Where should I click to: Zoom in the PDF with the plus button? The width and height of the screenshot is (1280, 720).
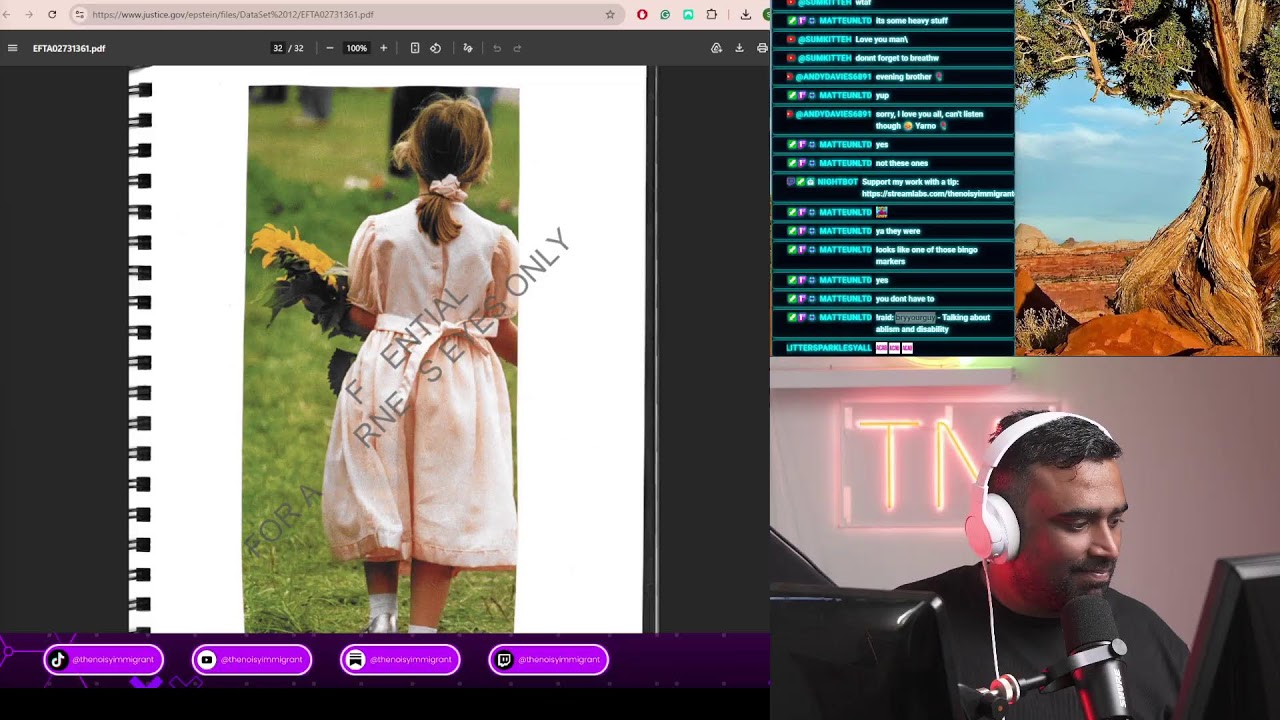383,48
